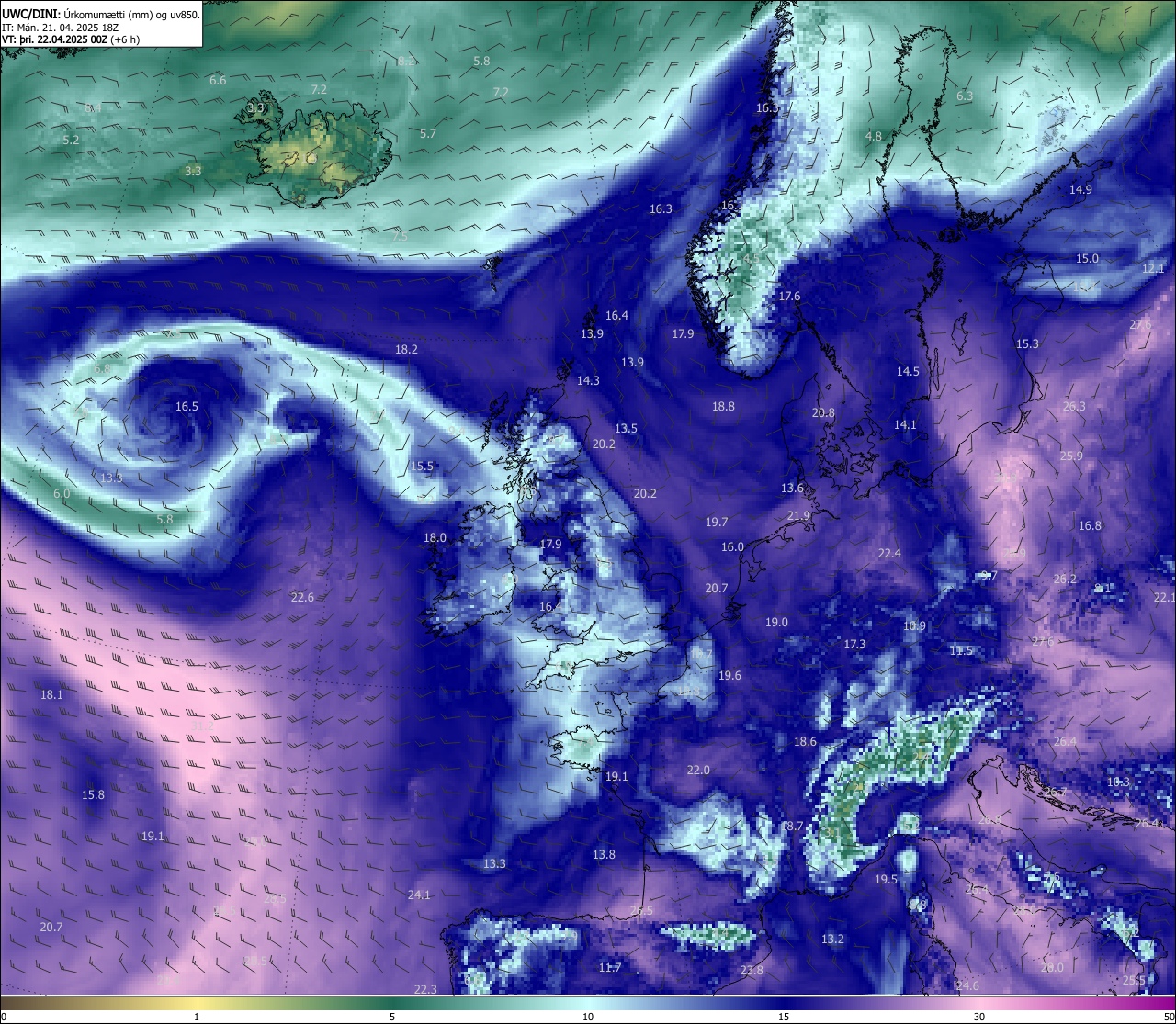1176x1024 pixels.
Task: Click the 17.6 value near Oslo
Action: click(789, 296)
